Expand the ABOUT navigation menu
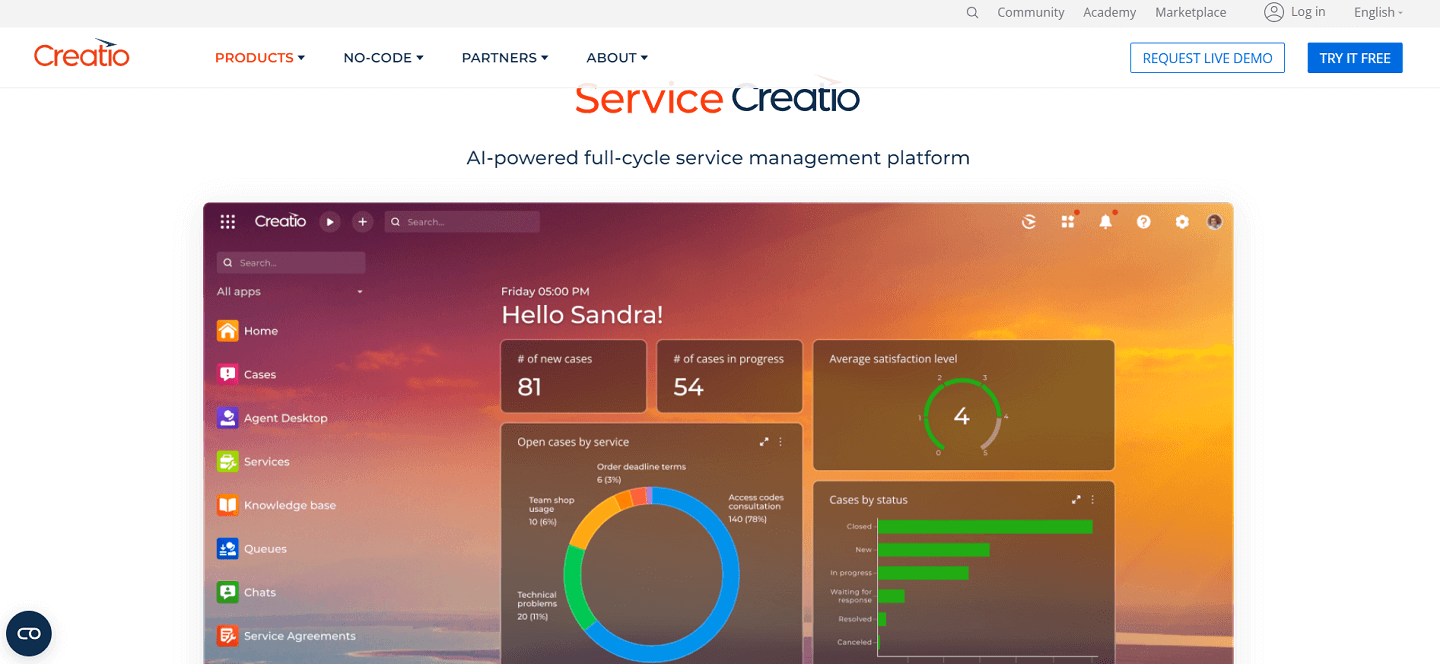1440x664 pixels. [x=617, y=58]
